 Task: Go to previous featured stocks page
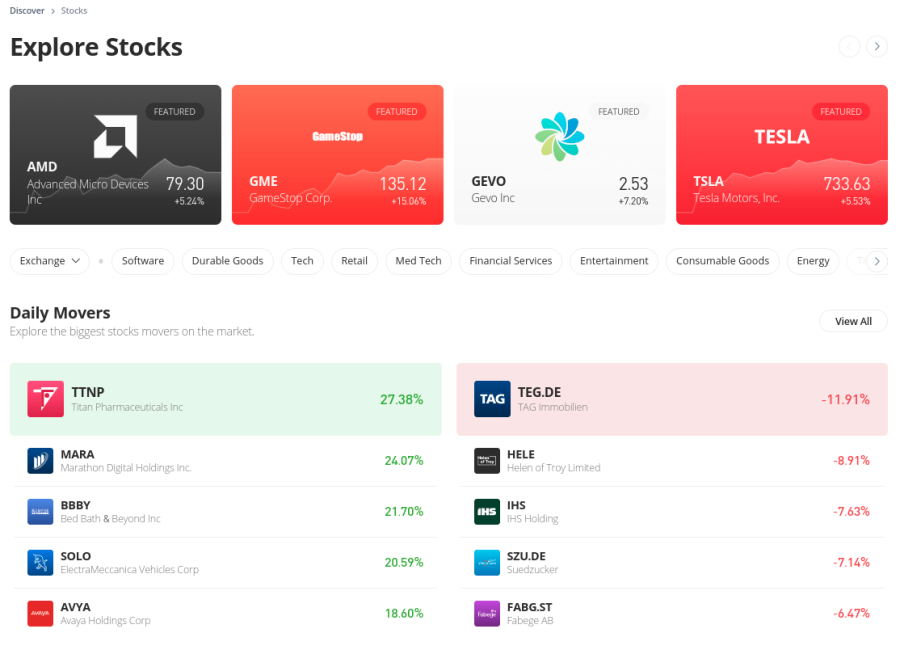[849, 46]
